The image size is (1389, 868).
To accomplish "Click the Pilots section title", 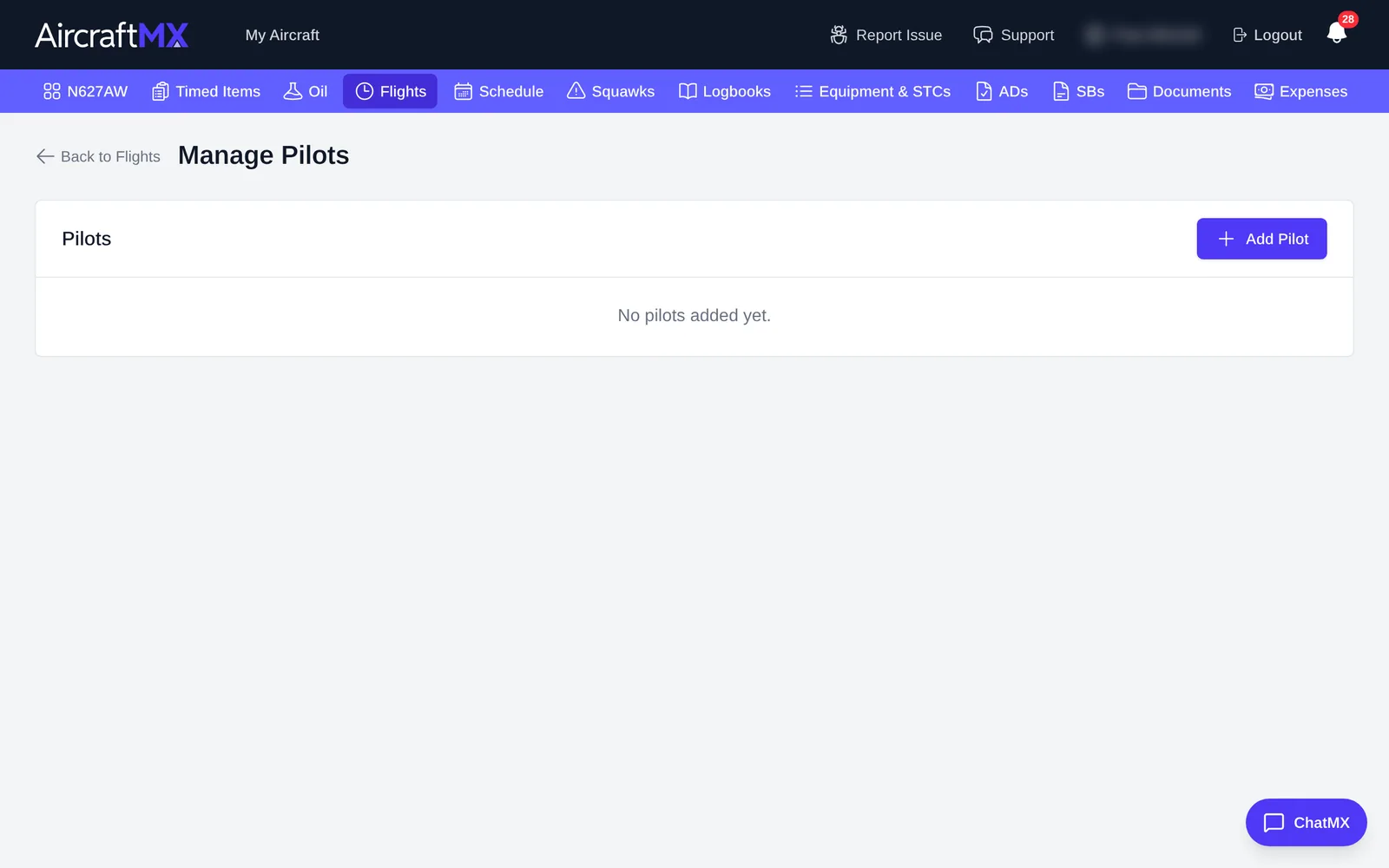I will pos(87,239).
